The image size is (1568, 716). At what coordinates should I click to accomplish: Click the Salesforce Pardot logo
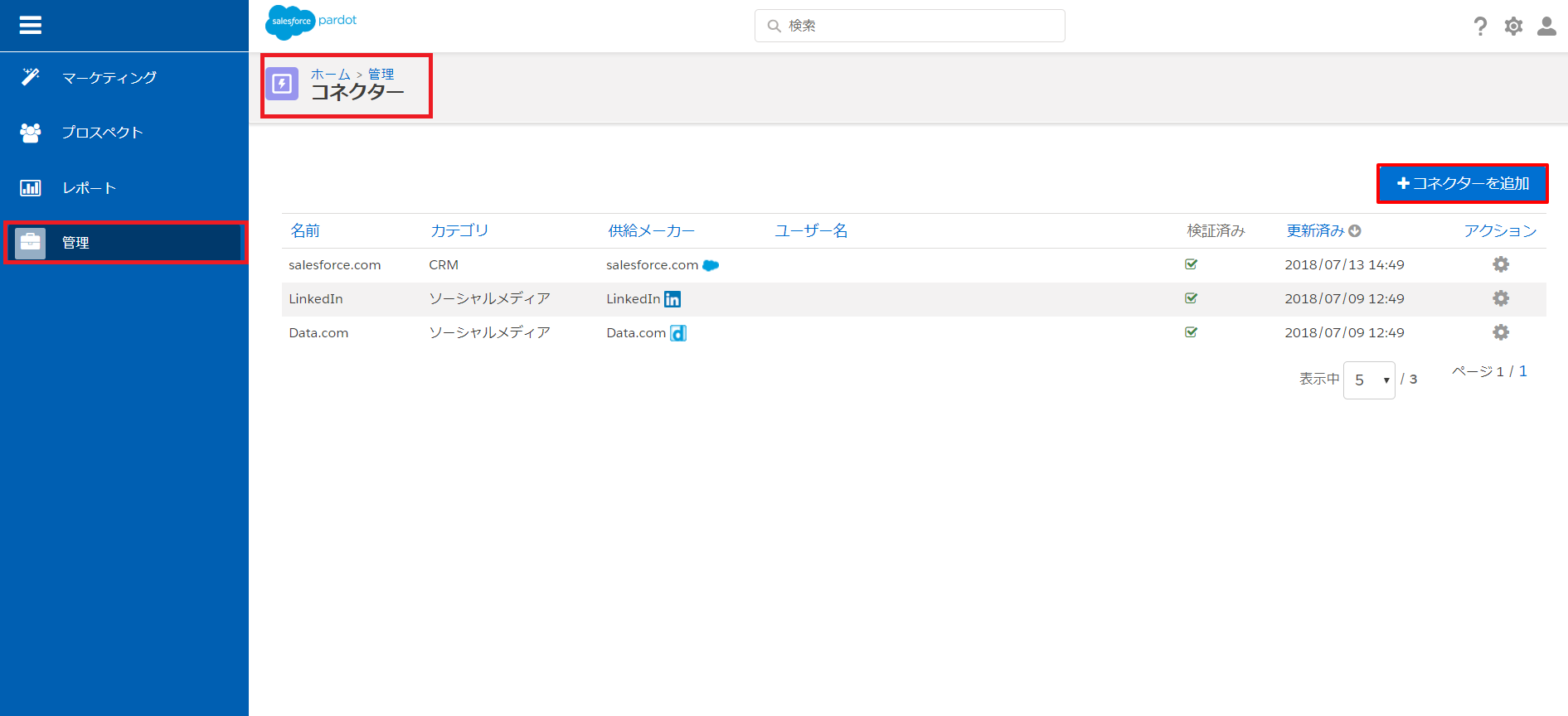tap(312, 22)
